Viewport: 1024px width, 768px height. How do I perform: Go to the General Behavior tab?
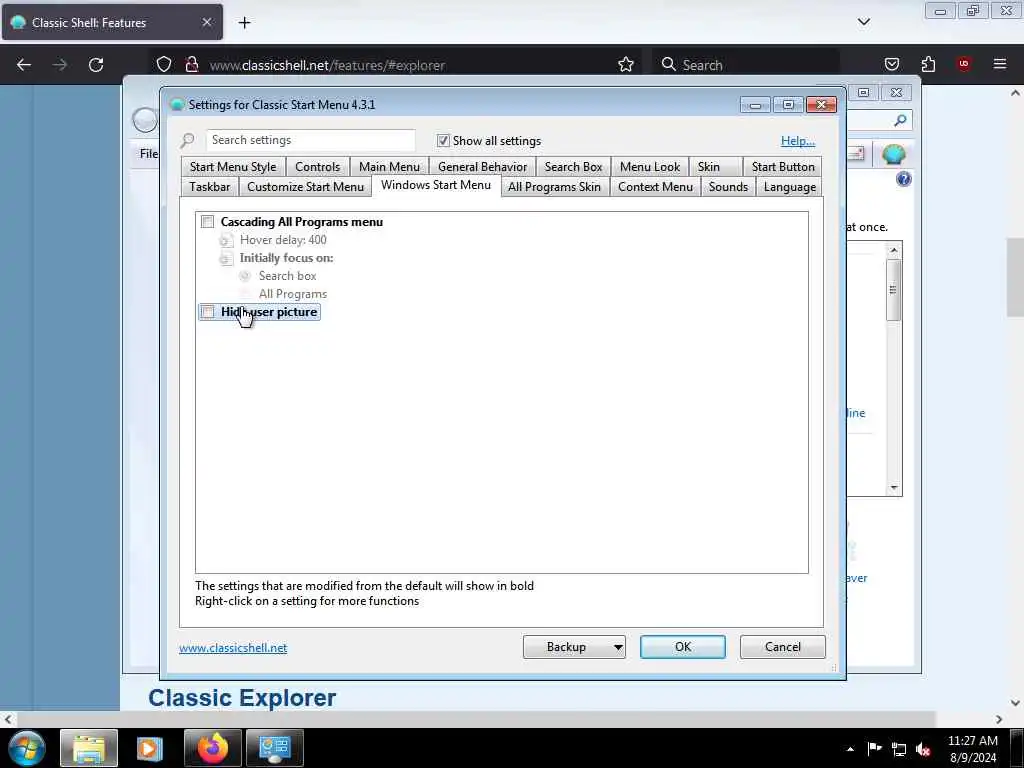482,167
